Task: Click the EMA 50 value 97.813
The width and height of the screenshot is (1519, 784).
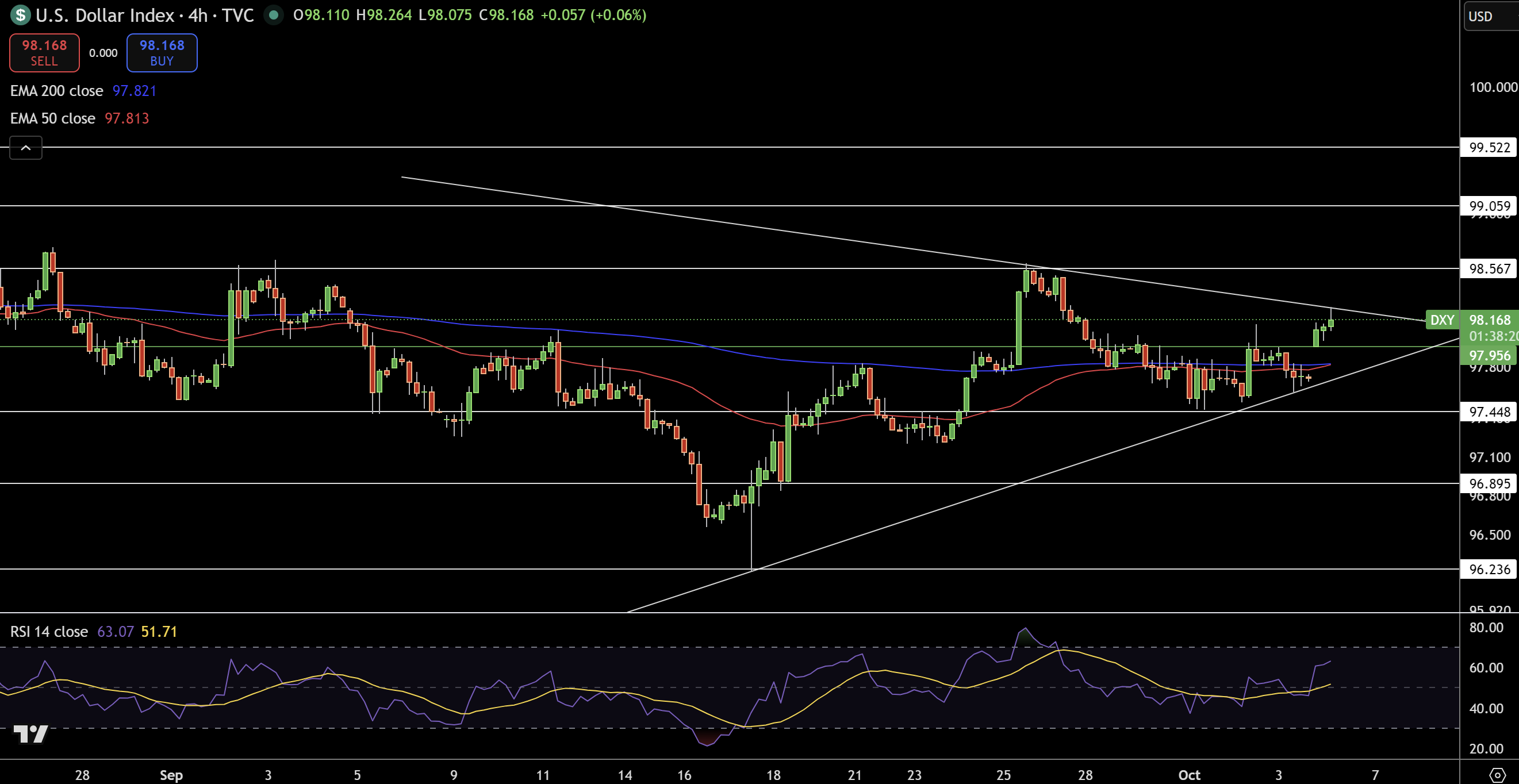Action: click(x=127, y=118)
